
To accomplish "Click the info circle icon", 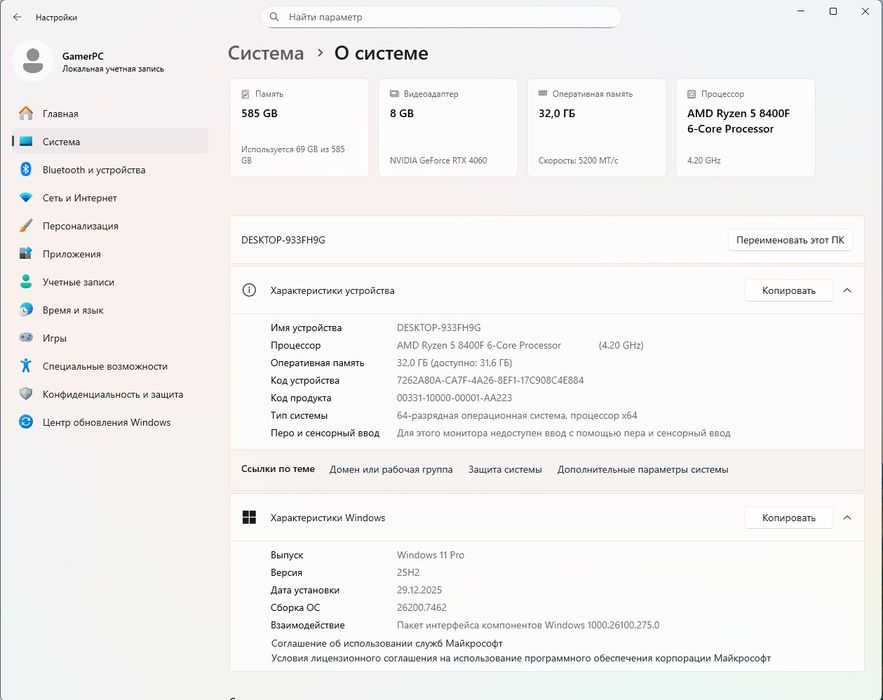I will [249, 290].
